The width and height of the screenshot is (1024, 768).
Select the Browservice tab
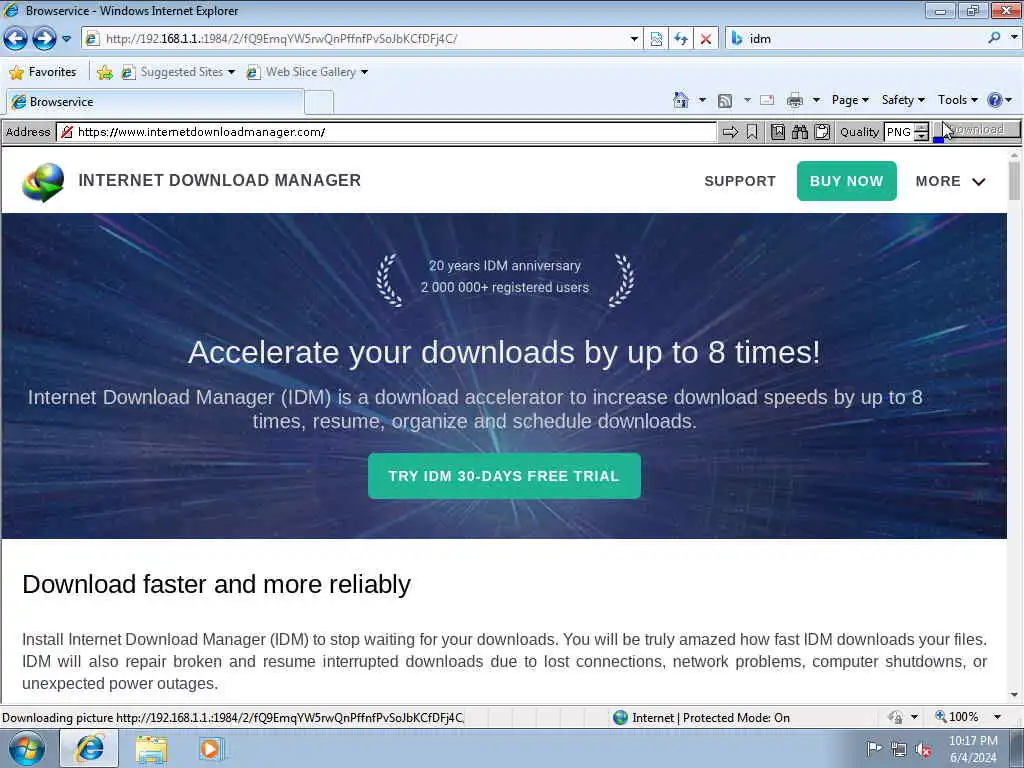tap(155, 102)
